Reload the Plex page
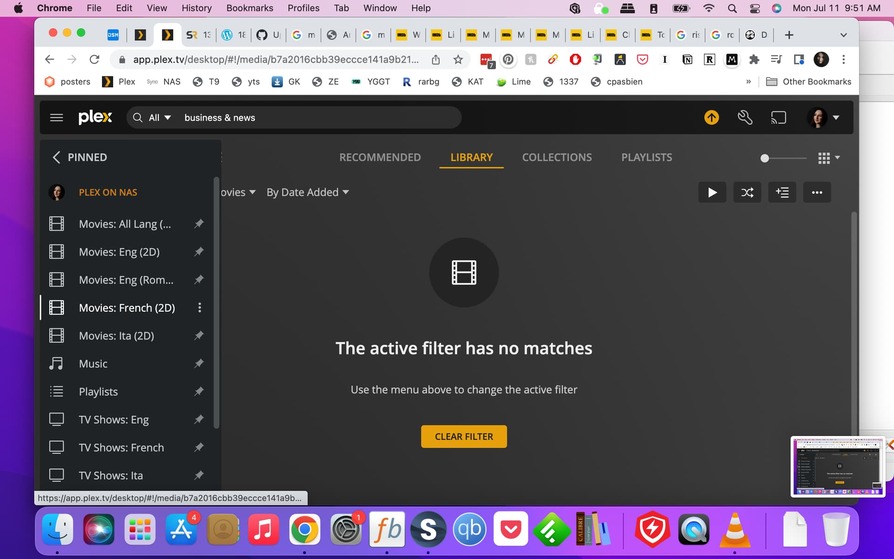The image size is (894, 559). coord(94,59)
